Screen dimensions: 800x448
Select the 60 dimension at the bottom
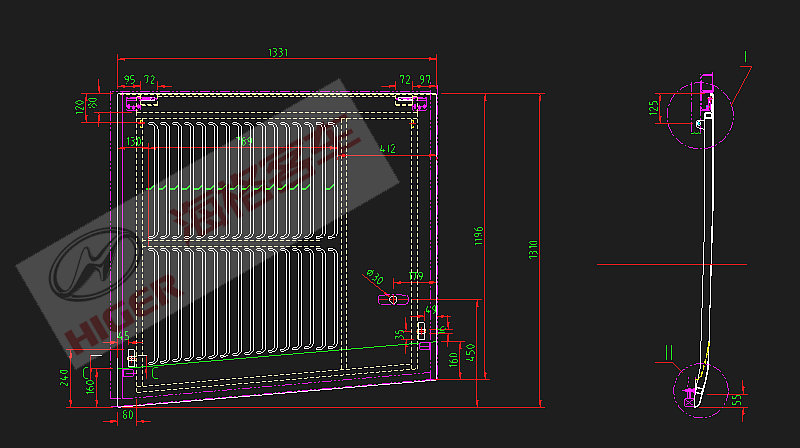(x=127, y=412)
